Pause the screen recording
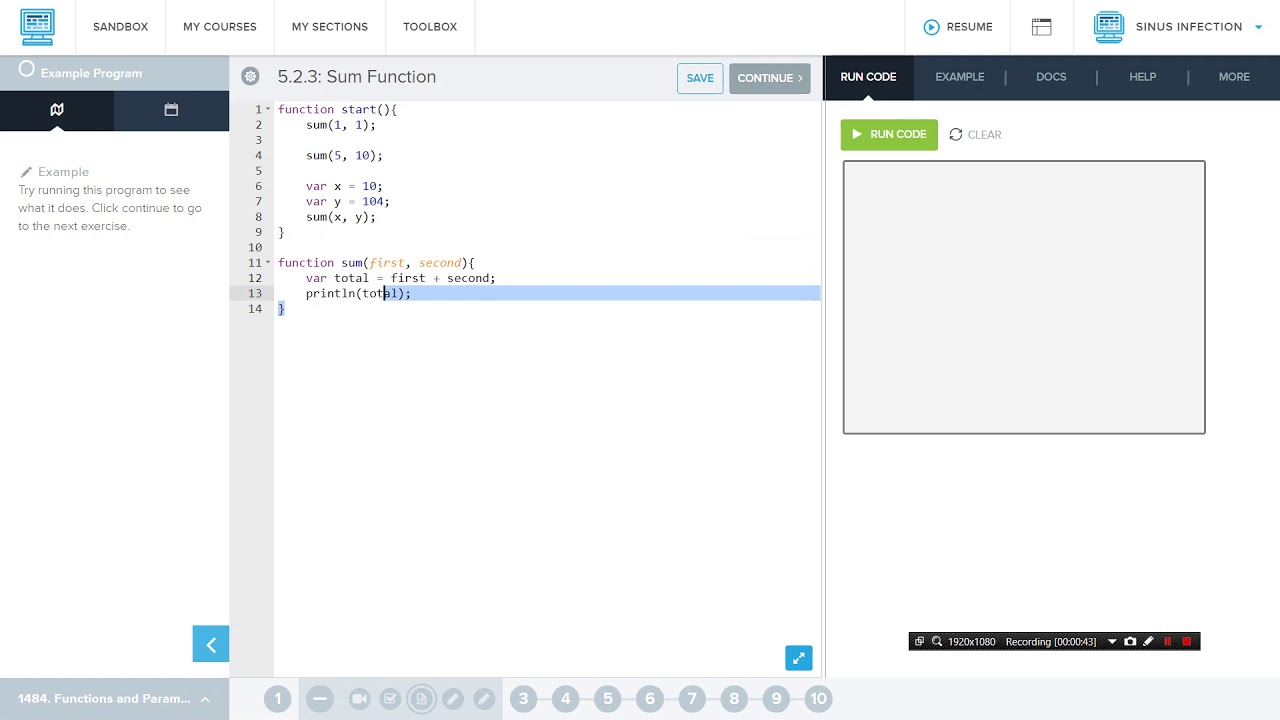Screen dimensions: 1280x720 [1168, 642]
